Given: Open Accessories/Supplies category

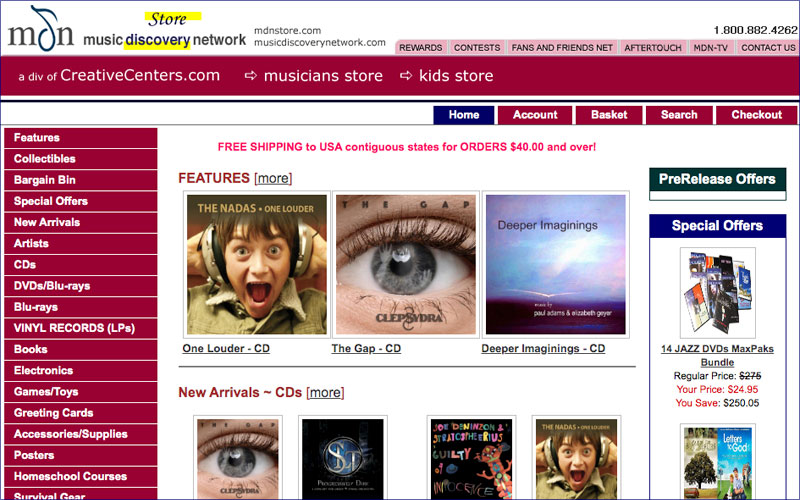Looking at the screenshot, I should pyautogui.click(x=81, y=434).
